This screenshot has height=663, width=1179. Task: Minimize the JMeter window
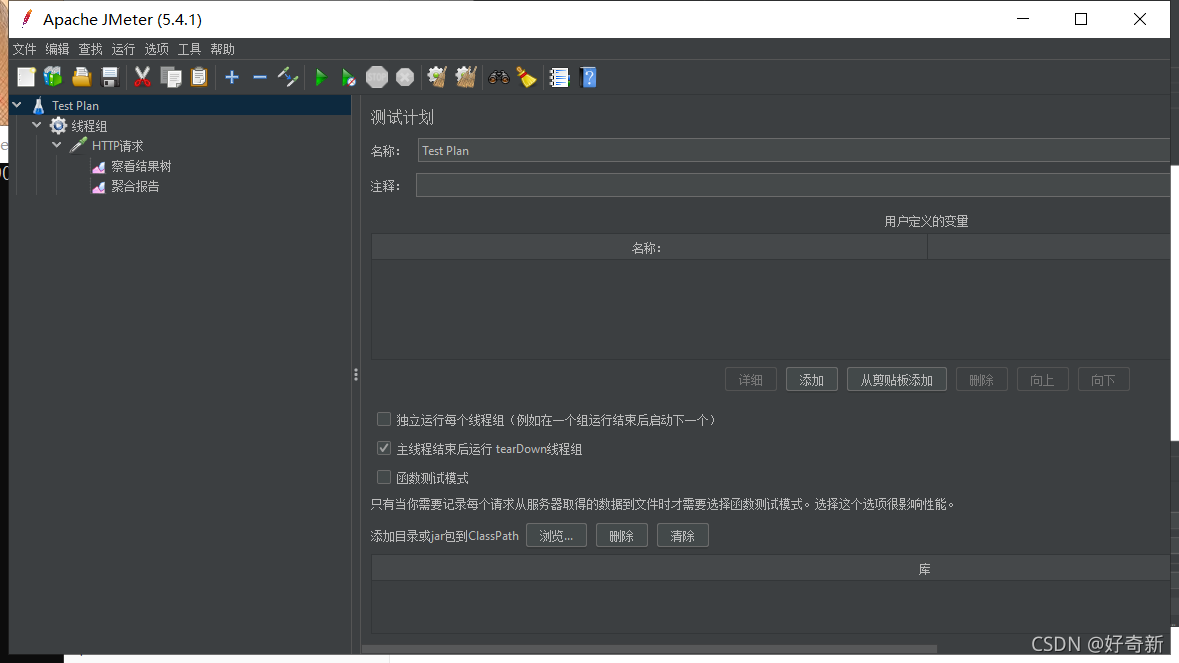pyautogui.click(x=1023, y=19)
